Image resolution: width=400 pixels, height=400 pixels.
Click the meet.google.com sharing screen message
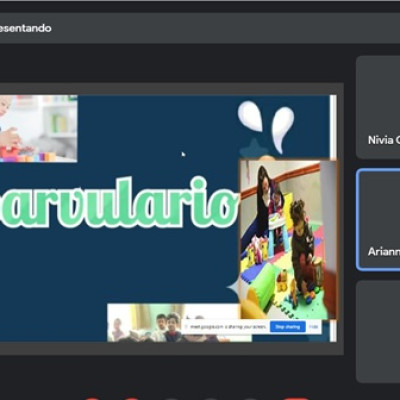pos(228,327)
